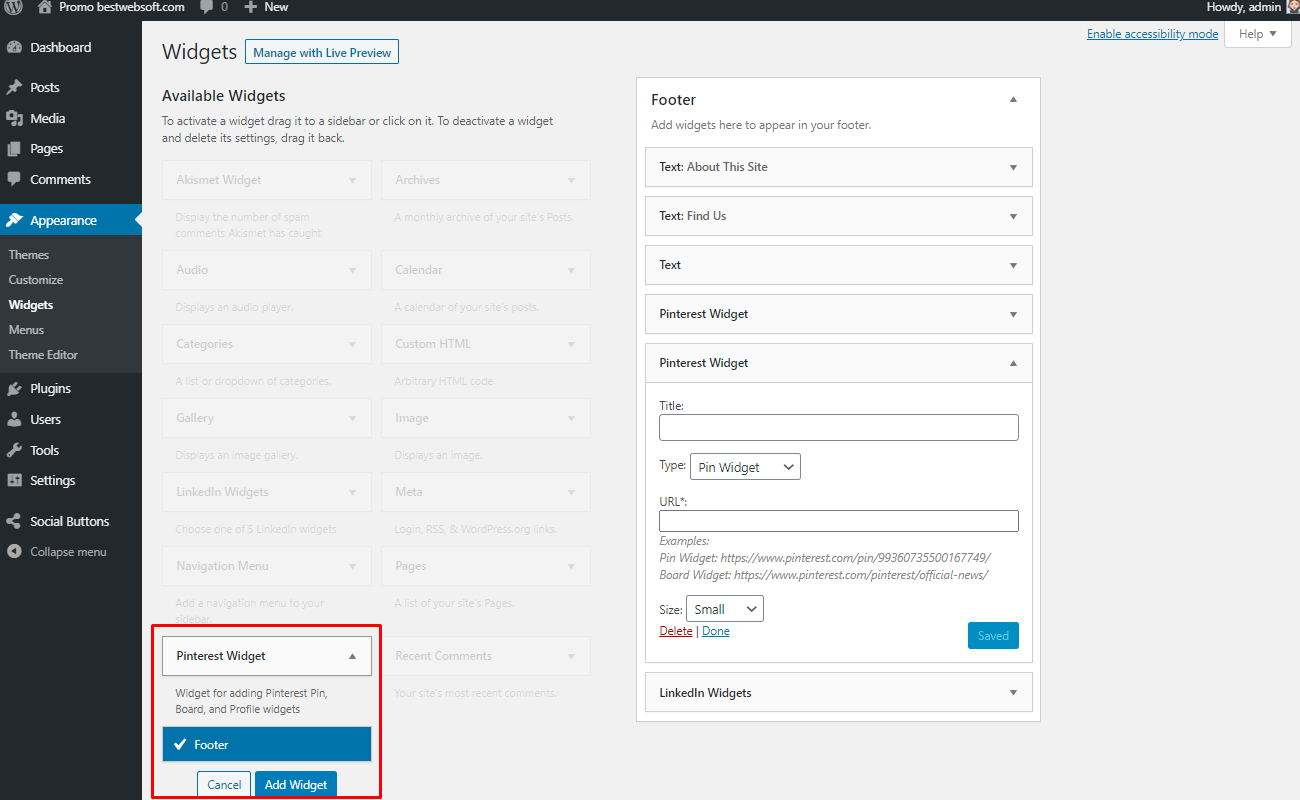Image resolution: width=1300 pixels, height=800 pixels.
Task: Open the Widgets submenu item
Action: coord(31,305)
